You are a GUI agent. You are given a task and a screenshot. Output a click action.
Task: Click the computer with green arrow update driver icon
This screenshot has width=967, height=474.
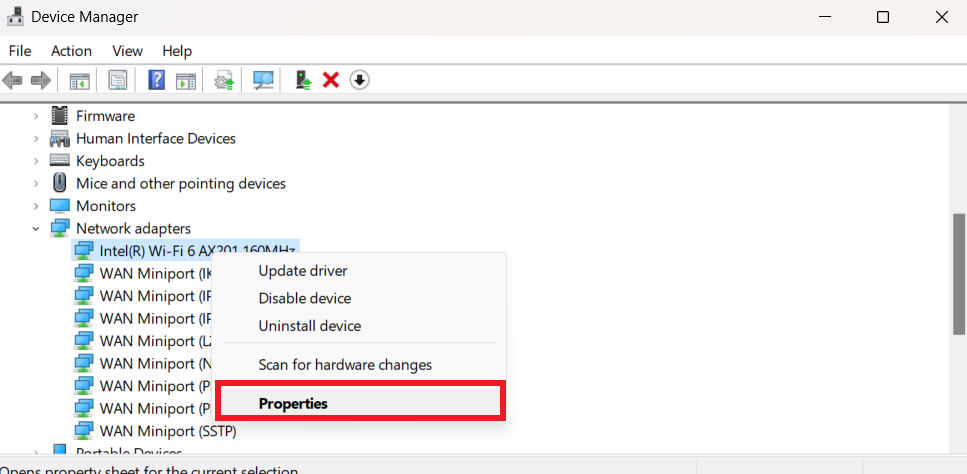[303, 80]
